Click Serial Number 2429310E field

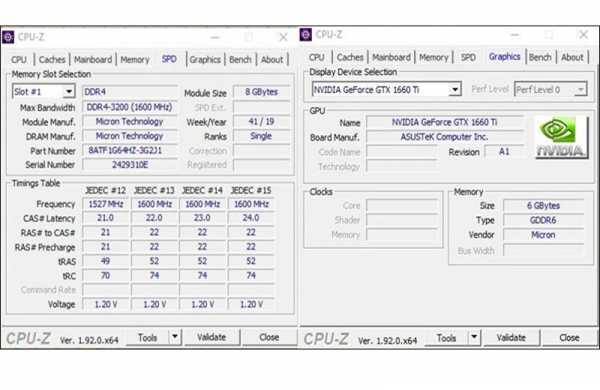[x=130, y=165]
